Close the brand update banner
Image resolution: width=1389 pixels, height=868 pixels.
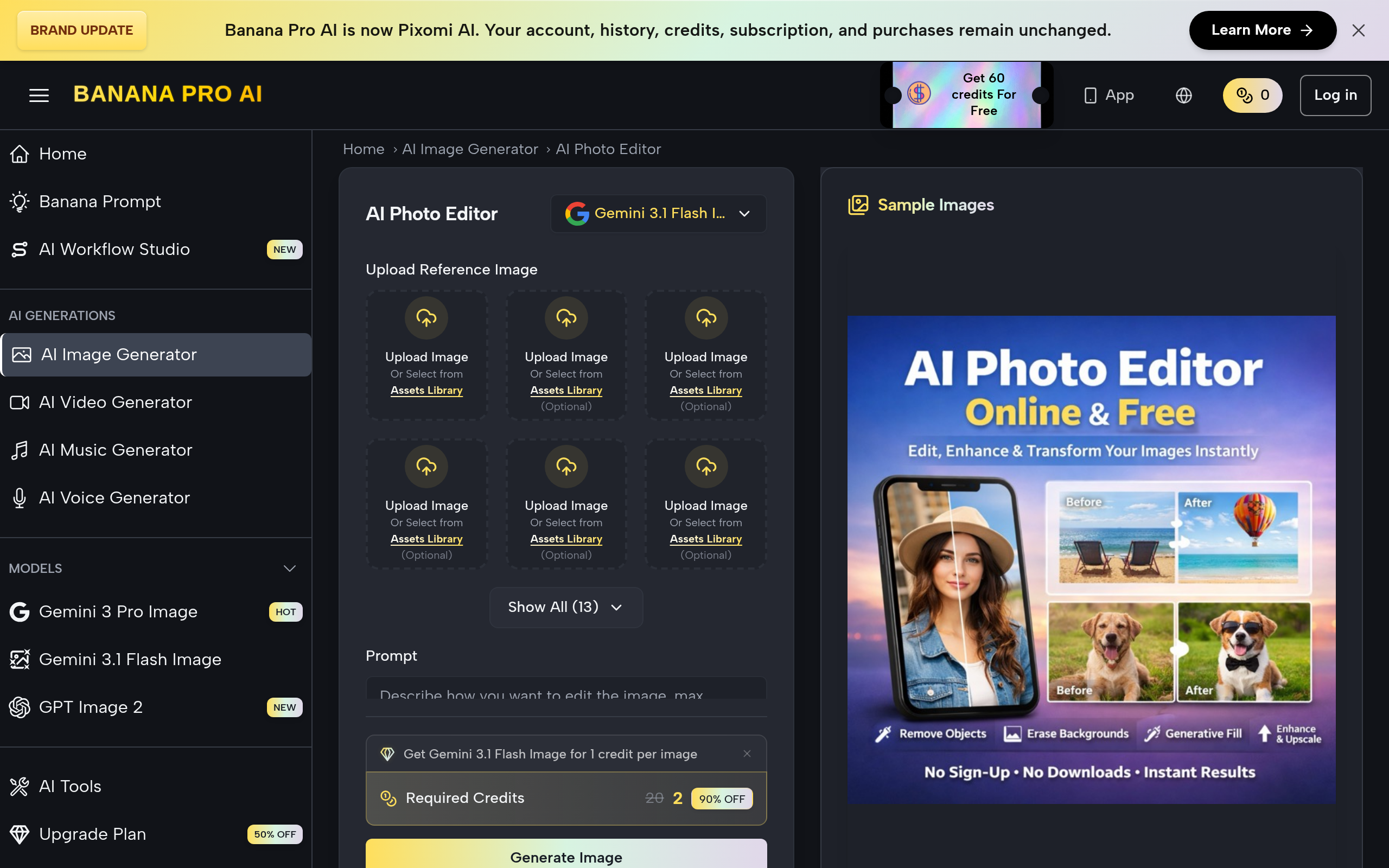tap(1358, 30)
